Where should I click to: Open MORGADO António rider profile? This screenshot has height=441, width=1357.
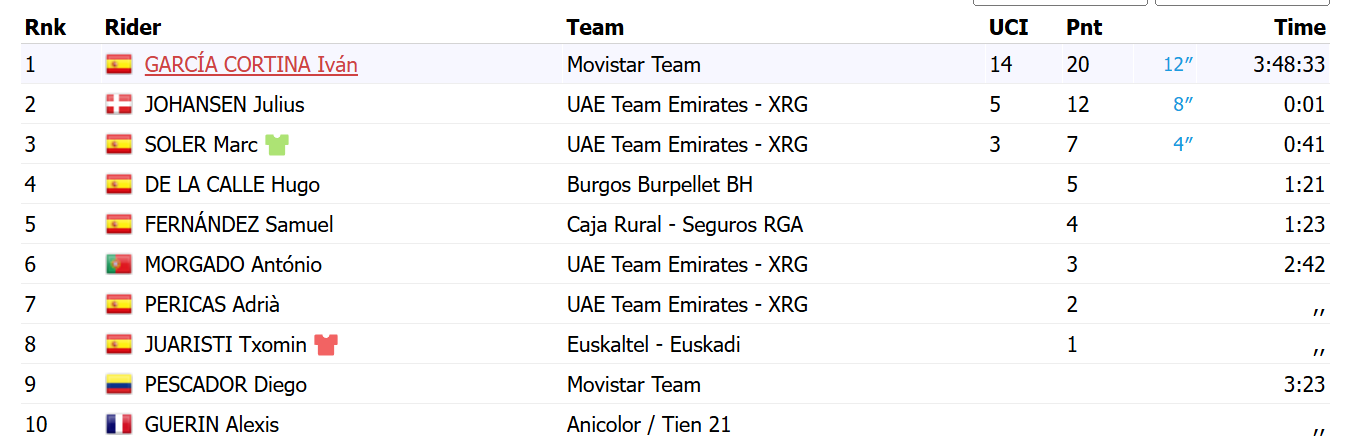pos(233,265)
